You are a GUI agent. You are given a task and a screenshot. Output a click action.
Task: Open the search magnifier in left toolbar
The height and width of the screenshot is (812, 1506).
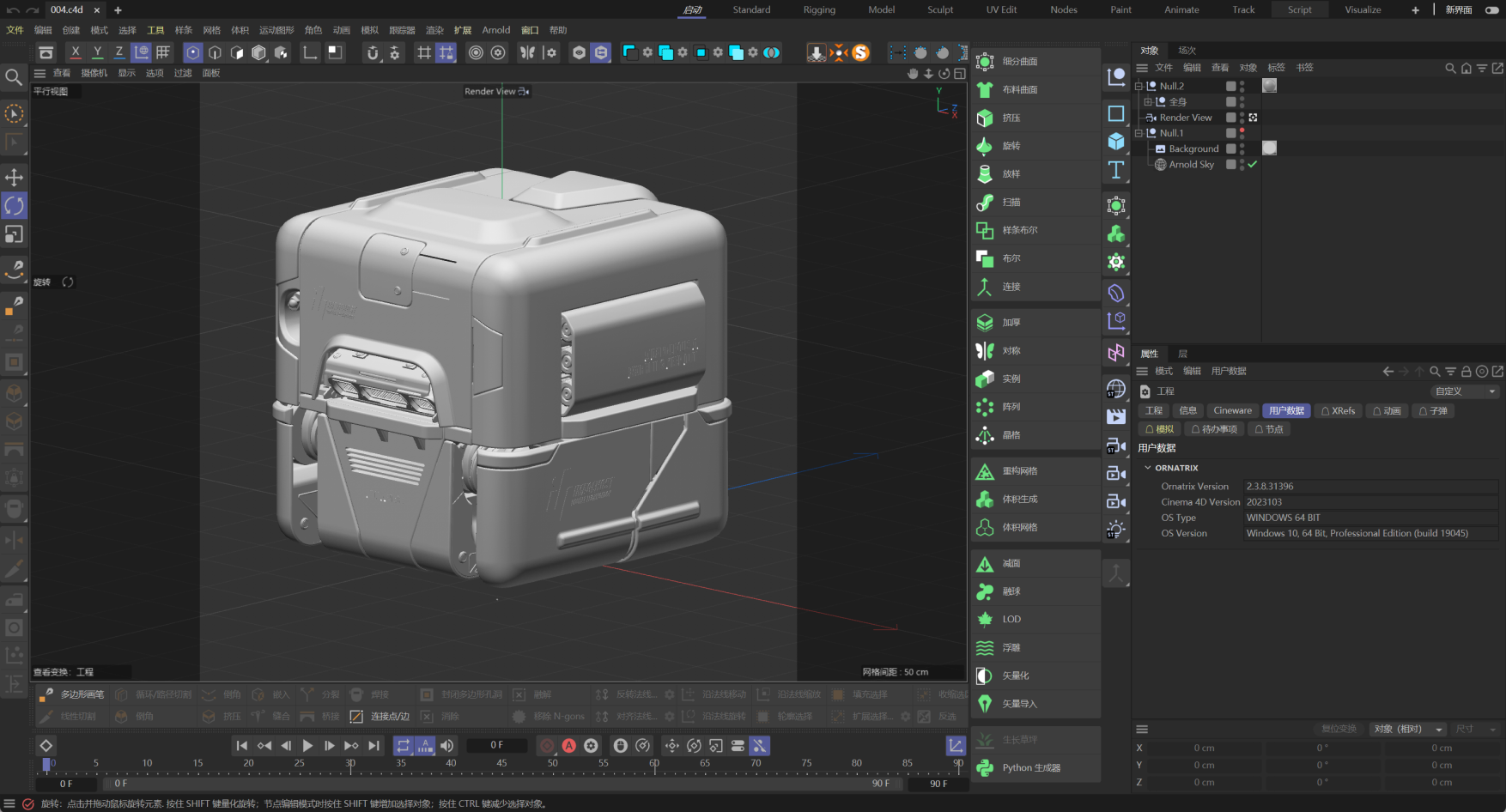tap(14, 78)
